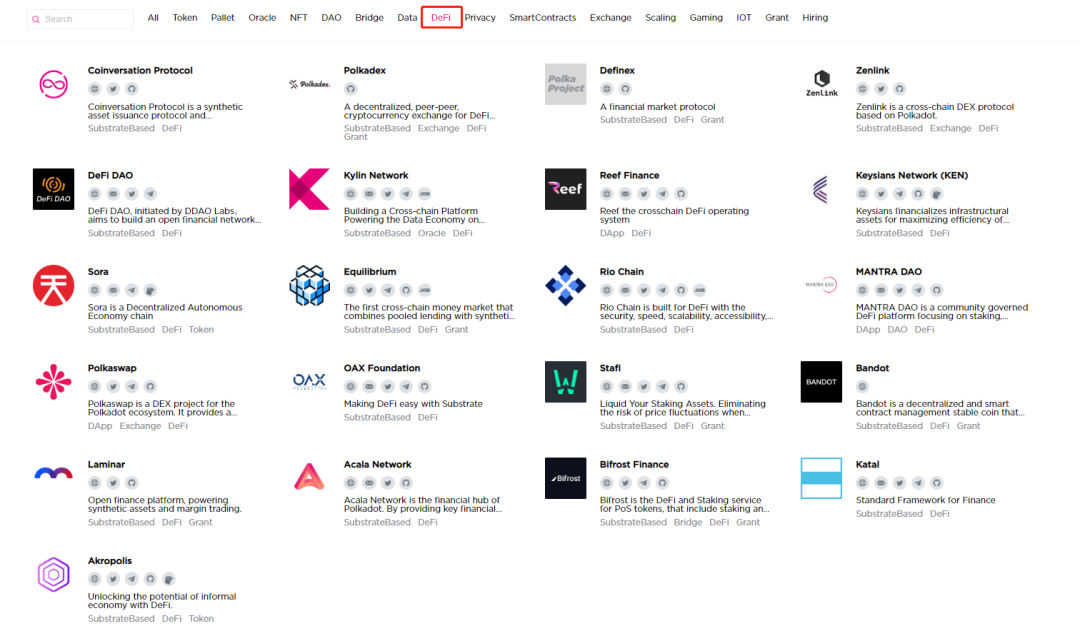Open Definex's GitHub icon
Image resolution: width=1080 pixels, height=641 pixels.
click(x=625, y=89)
